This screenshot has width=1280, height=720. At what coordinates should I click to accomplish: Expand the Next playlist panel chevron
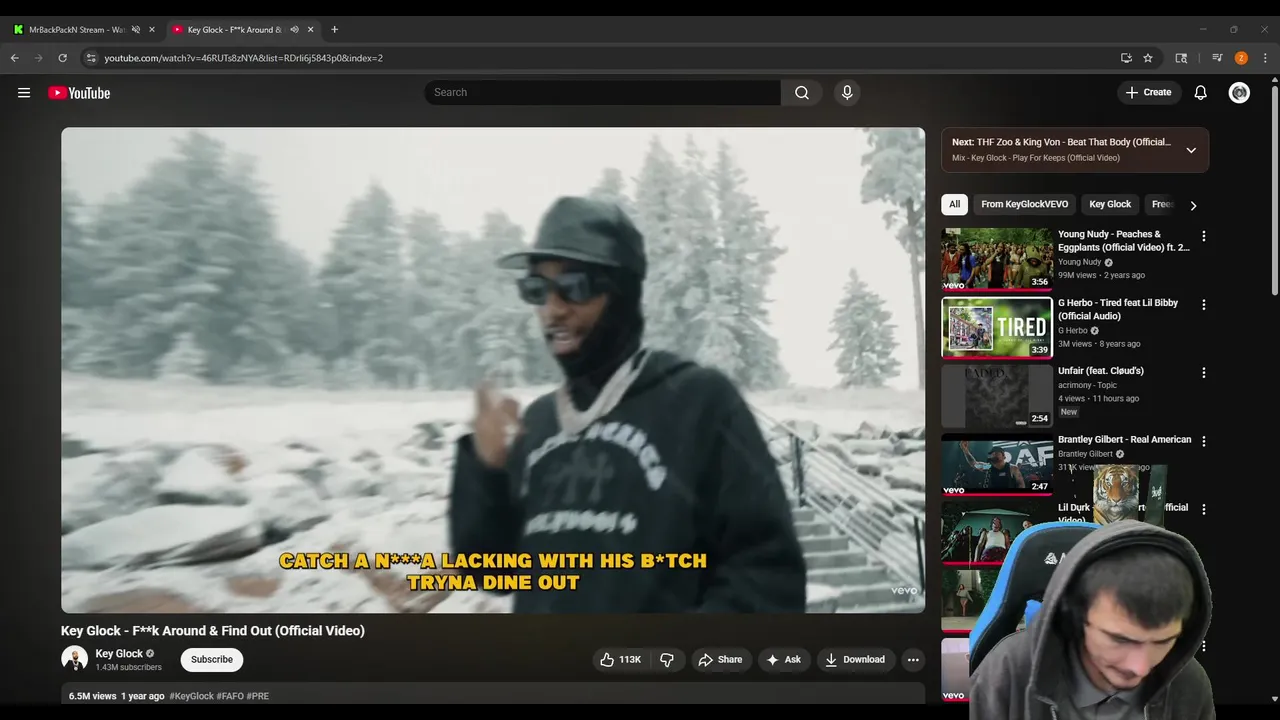(x=1191, y=150)
